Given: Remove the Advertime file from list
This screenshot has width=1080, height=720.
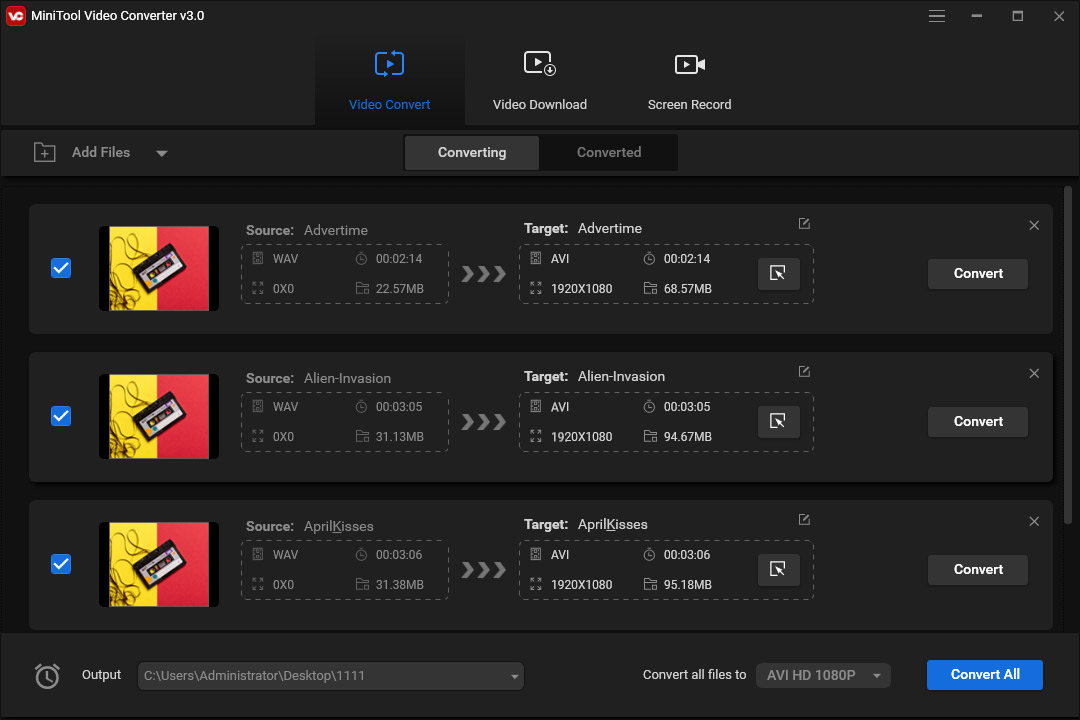Looking at the screenshot, I should click(x=1034, y=225).
